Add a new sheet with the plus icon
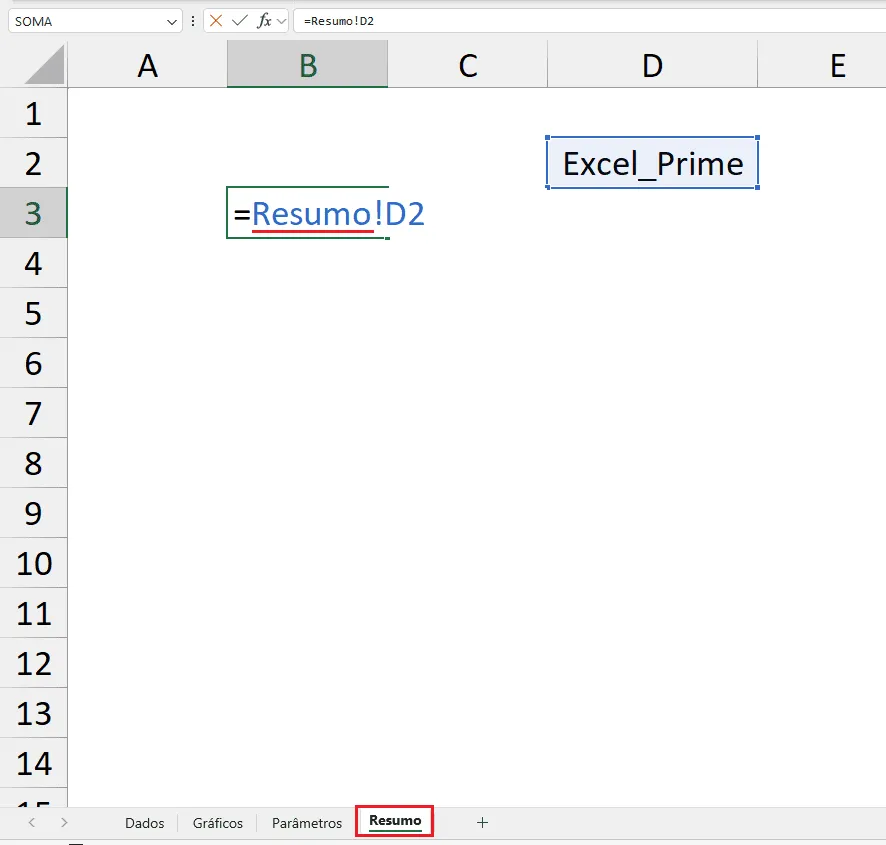This screenshot has height=845, width=886. pos(482,822)
